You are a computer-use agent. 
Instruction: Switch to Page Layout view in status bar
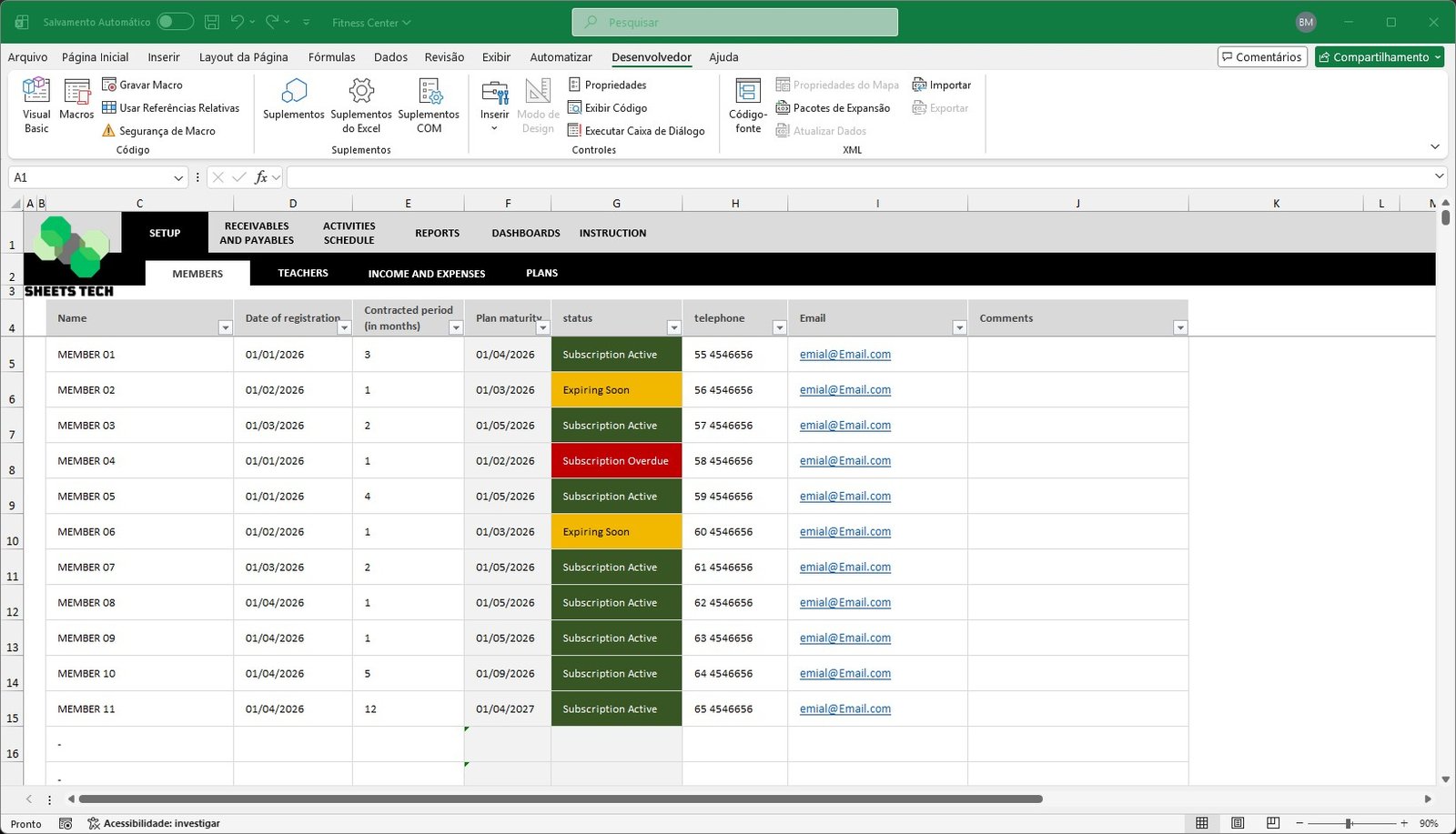(1238, 823)
